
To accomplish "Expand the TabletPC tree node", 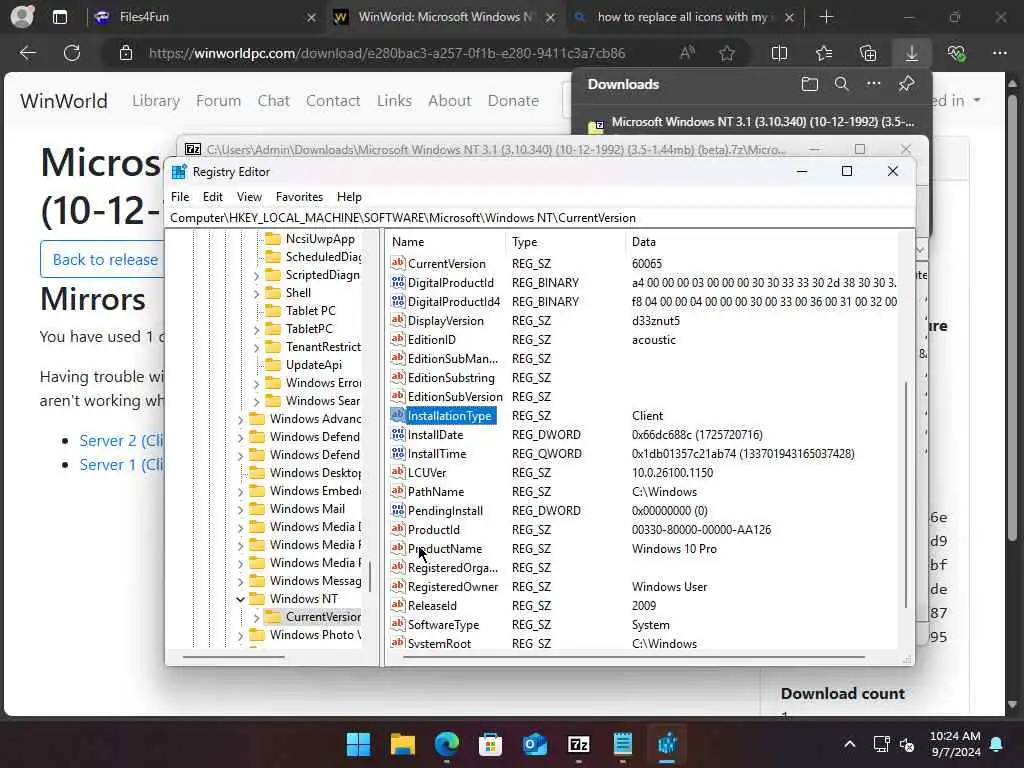I will tap(256, 330).
